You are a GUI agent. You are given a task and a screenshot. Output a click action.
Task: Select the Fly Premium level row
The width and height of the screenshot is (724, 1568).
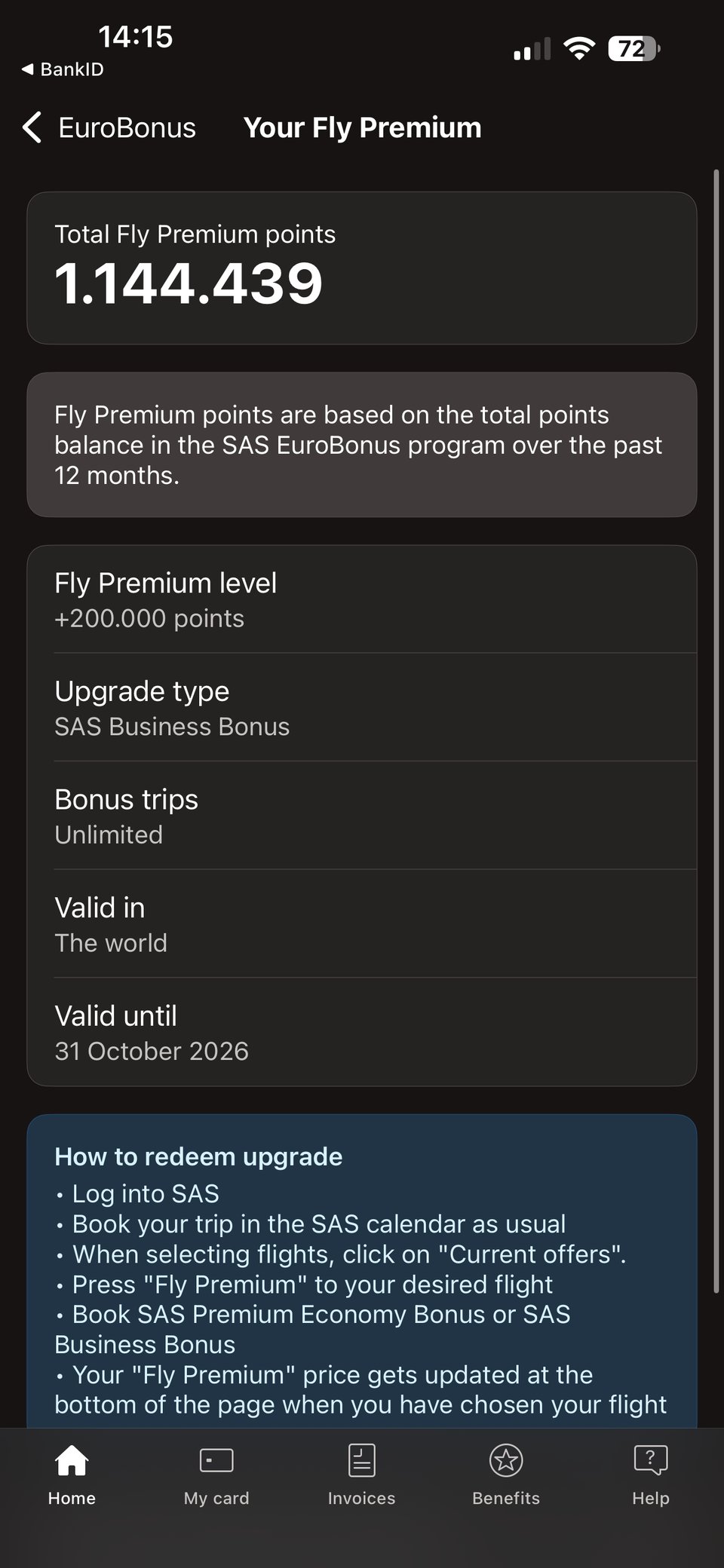pos(362,598)
